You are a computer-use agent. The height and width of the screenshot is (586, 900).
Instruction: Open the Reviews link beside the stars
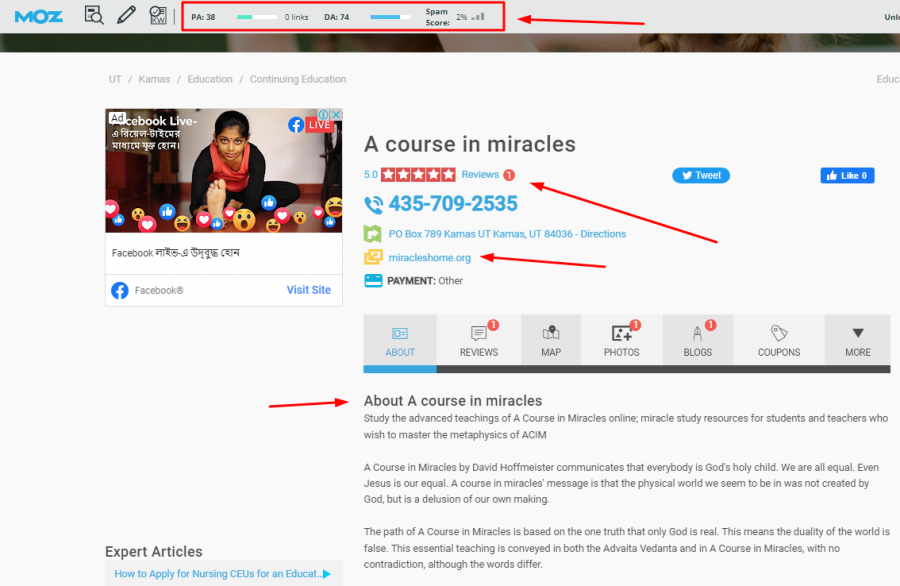(480, 174)
